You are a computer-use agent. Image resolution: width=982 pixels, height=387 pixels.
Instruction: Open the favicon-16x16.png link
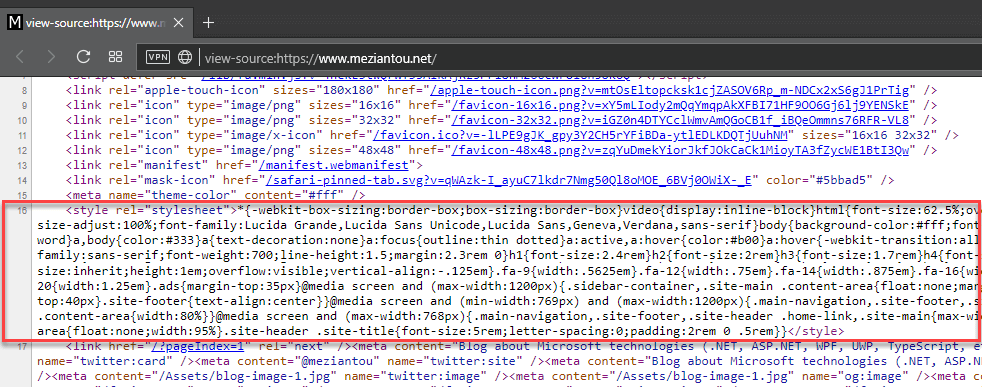pyautogui.click(x=681, y=105)
